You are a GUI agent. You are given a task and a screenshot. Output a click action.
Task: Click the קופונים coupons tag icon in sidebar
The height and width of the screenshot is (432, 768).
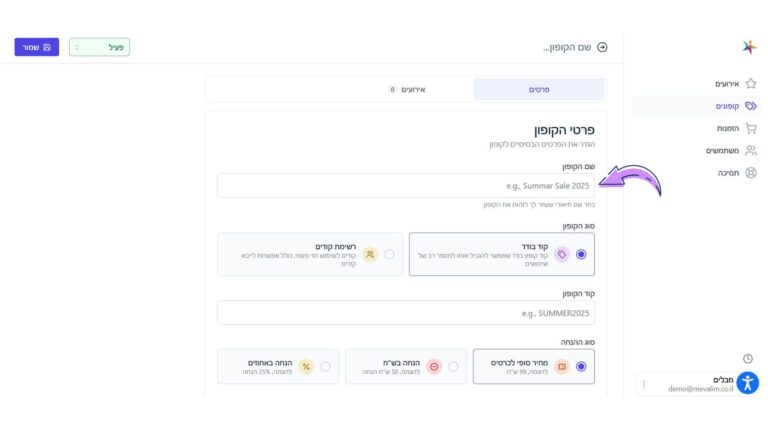click(x=751, y=105)
